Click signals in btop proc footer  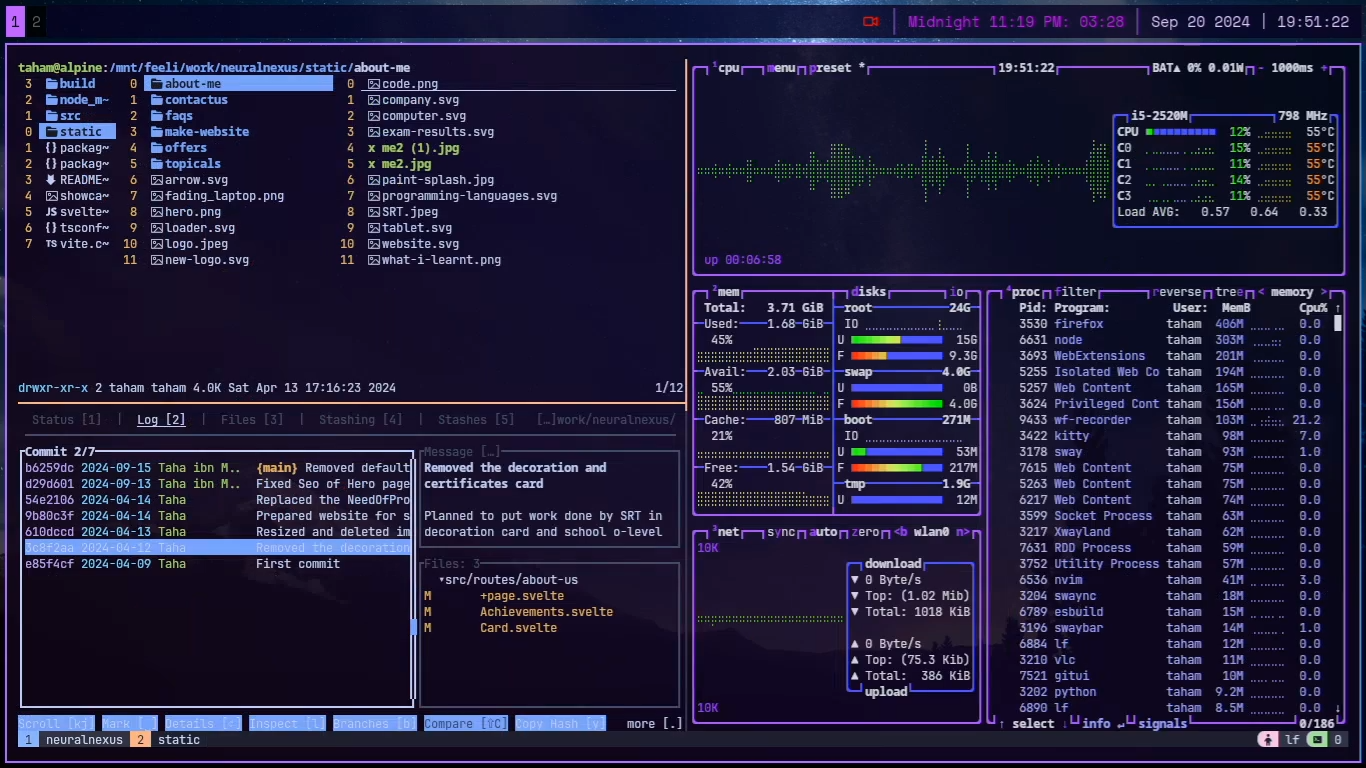pyautogui.click(x=1162, y=724)
